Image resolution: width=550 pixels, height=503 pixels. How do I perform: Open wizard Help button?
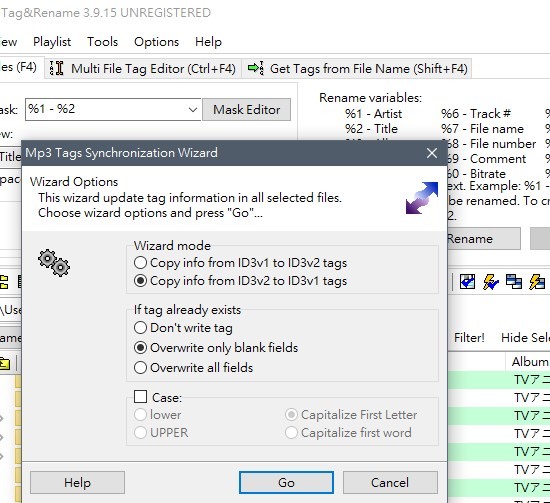[77, 483]
